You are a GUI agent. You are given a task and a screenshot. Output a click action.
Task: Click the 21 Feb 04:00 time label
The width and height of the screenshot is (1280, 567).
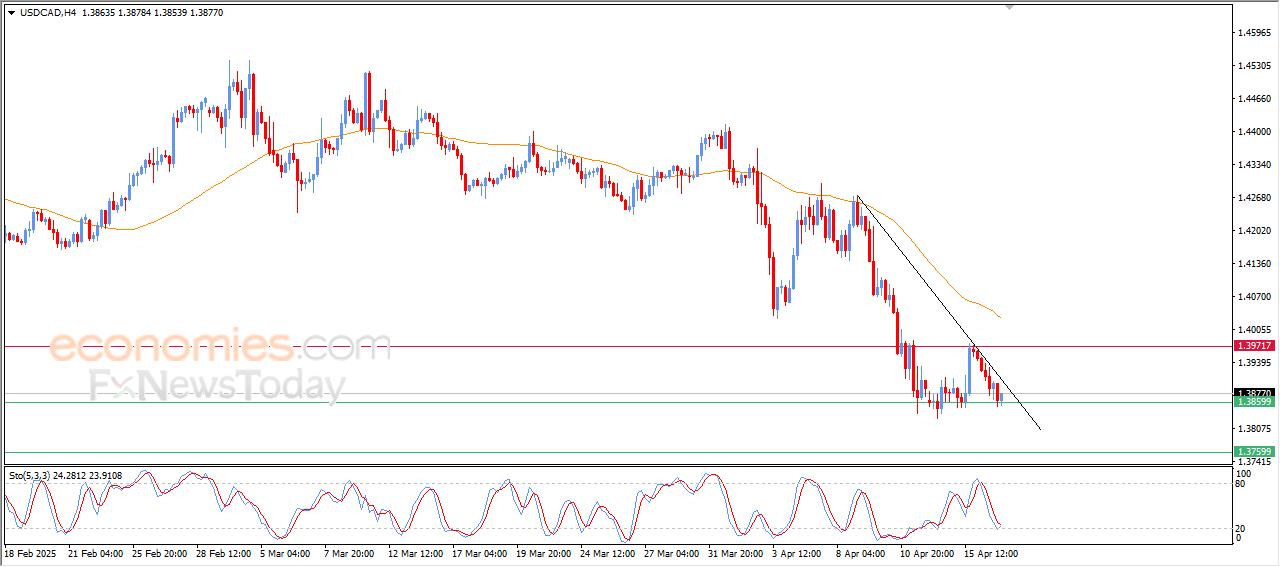(97, 553)
